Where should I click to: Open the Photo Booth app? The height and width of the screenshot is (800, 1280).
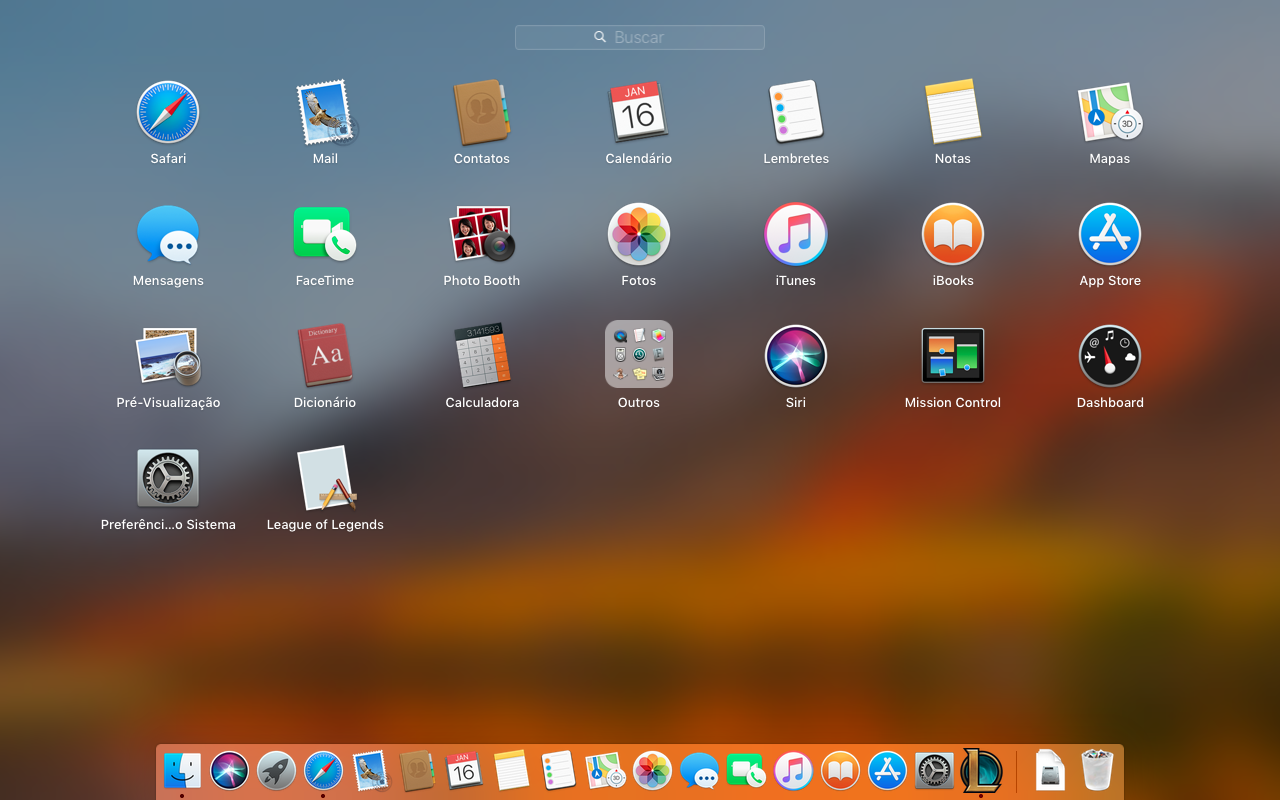pos(482,234)
